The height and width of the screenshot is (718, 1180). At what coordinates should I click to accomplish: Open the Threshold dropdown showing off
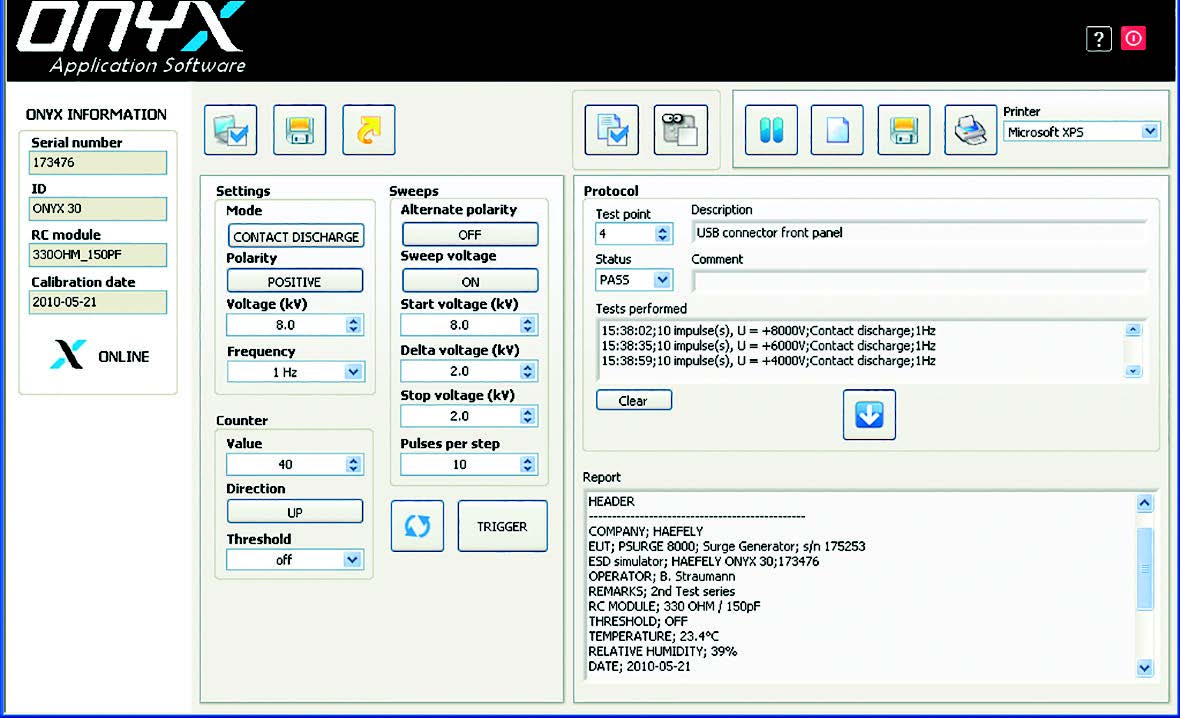[352, 559]
